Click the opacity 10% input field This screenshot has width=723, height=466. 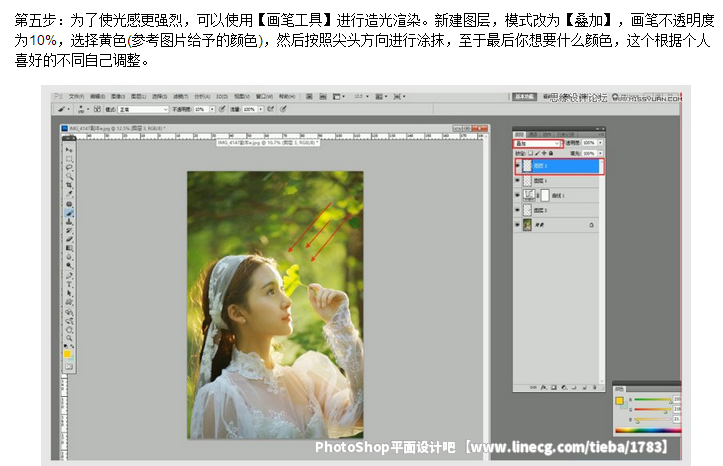coord(201,109)
